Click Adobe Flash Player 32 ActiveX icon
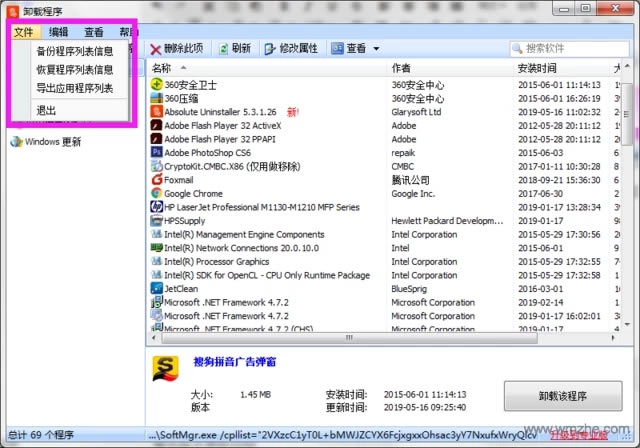 (x=157, y=125)
